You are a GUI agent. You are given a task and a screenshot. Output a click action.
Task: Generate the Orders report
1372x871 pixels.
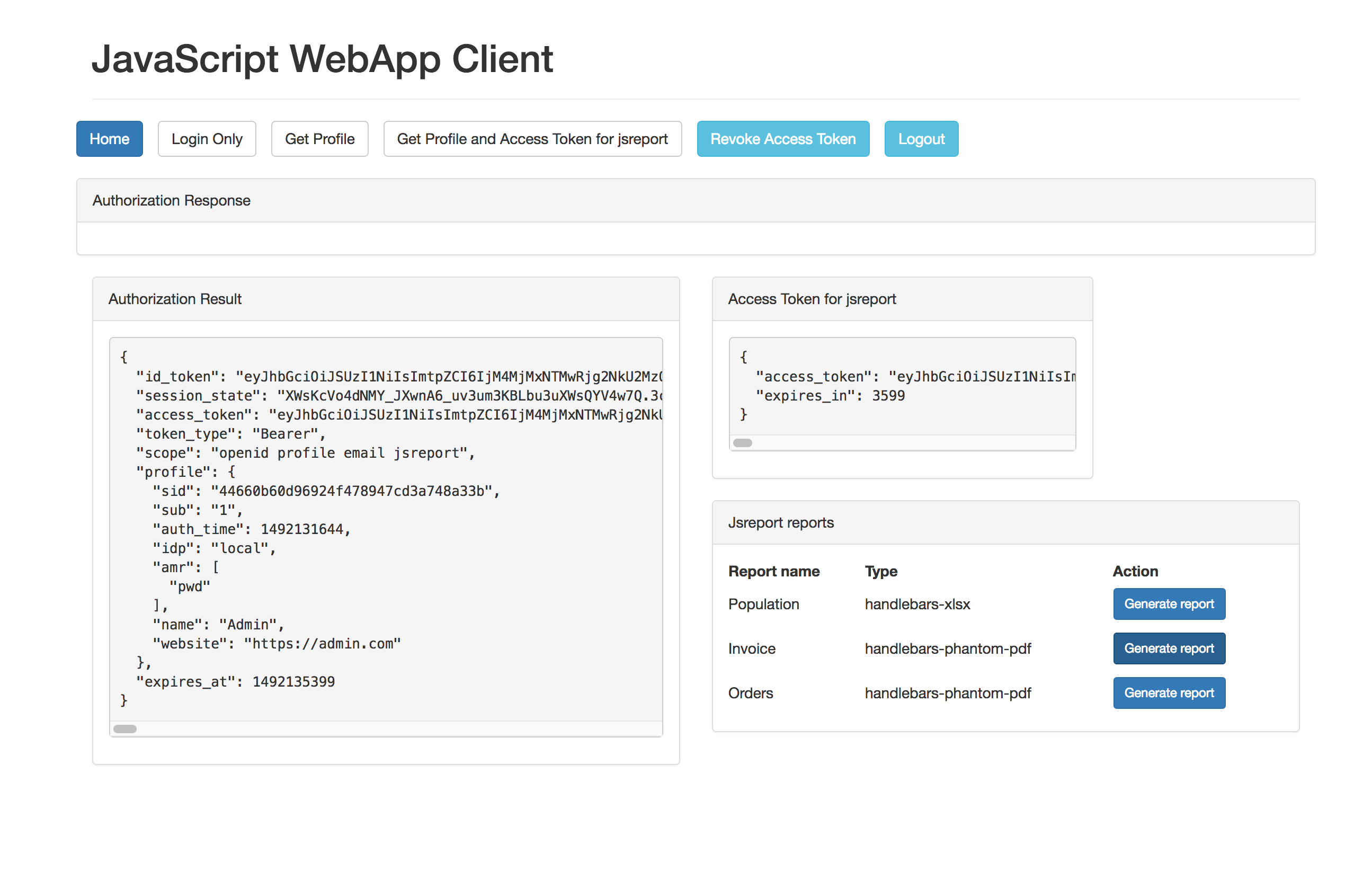point(1169,692)
